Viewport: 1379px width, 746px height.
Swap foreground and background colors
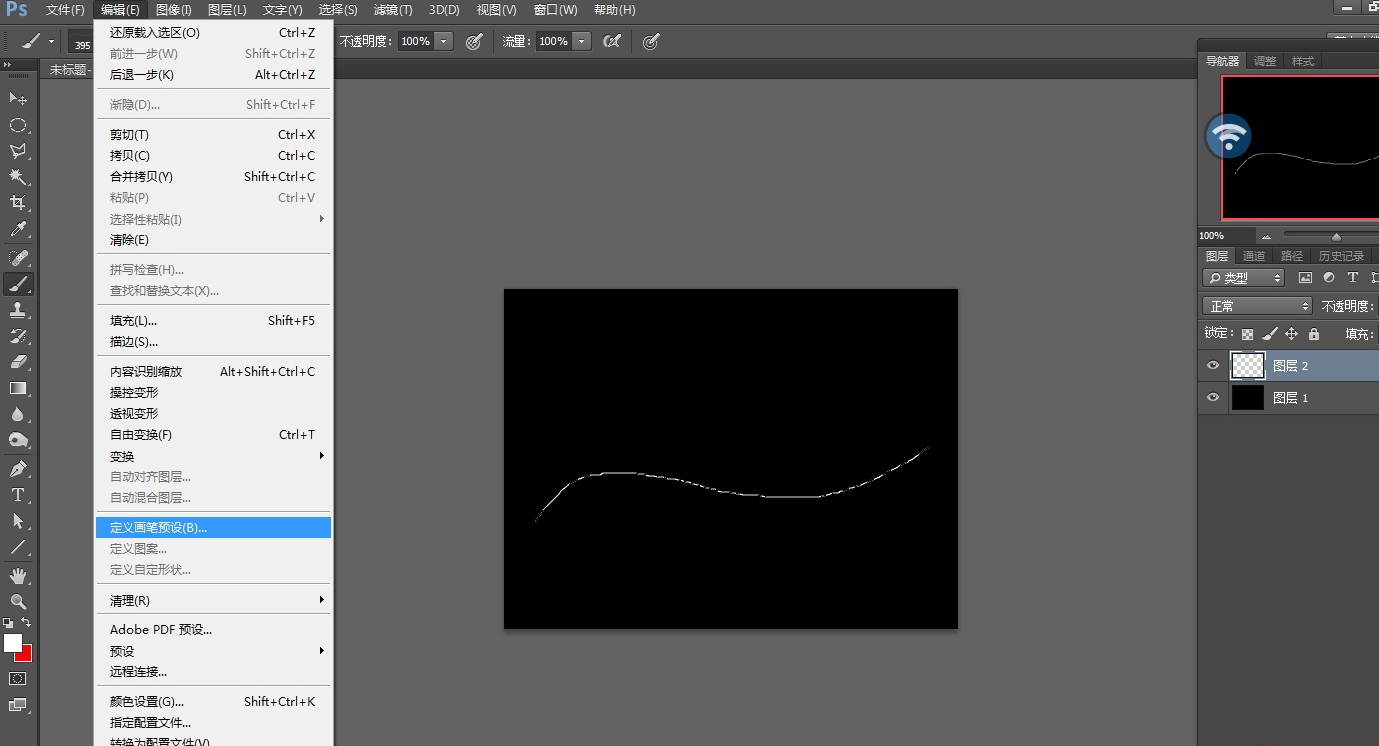pos(27,622)
